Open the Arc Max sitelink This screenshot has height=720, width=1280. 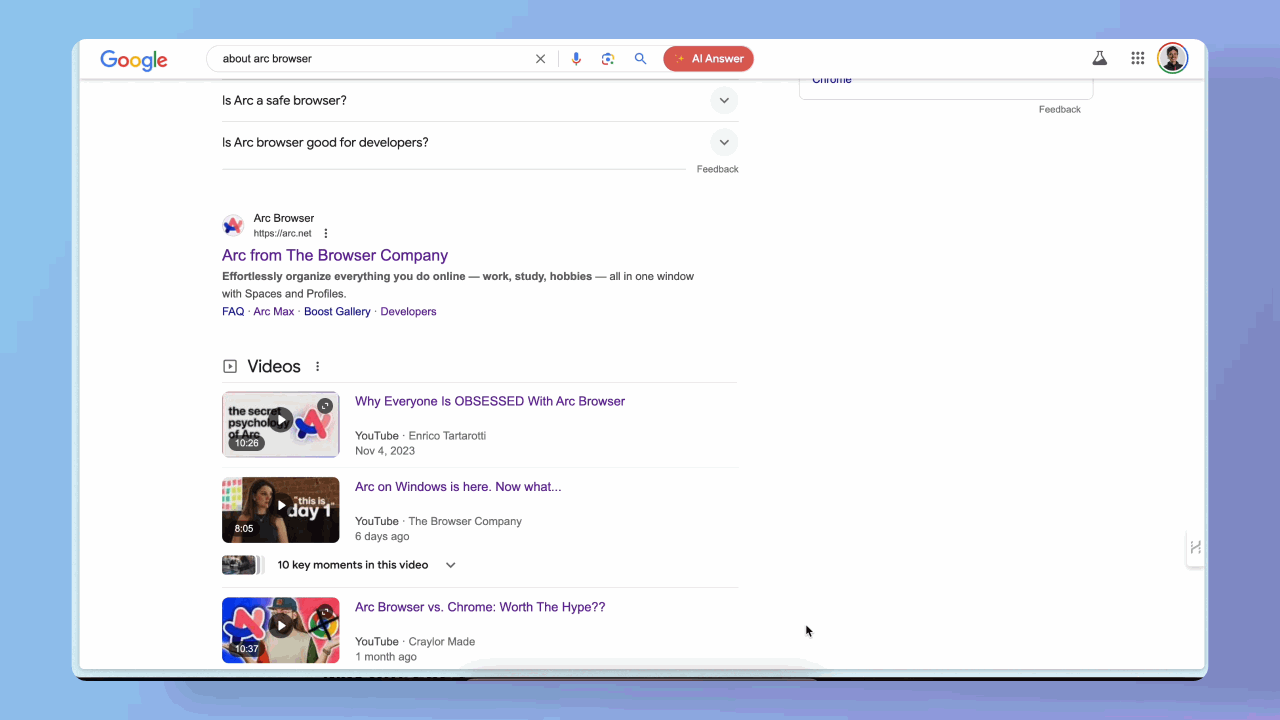pyautogui.click(x=274, y=312)
